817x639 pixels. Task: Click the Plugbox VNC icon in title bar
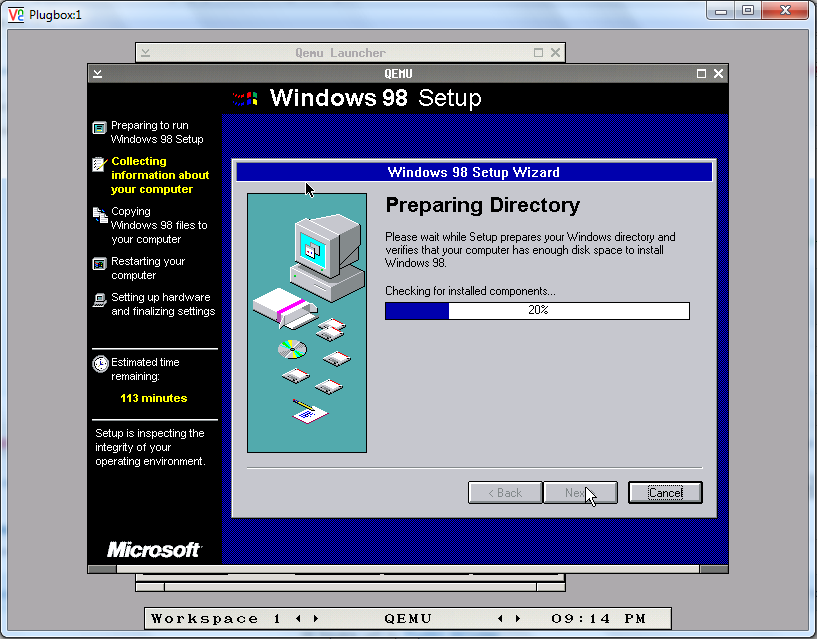[x=16, y=15]
